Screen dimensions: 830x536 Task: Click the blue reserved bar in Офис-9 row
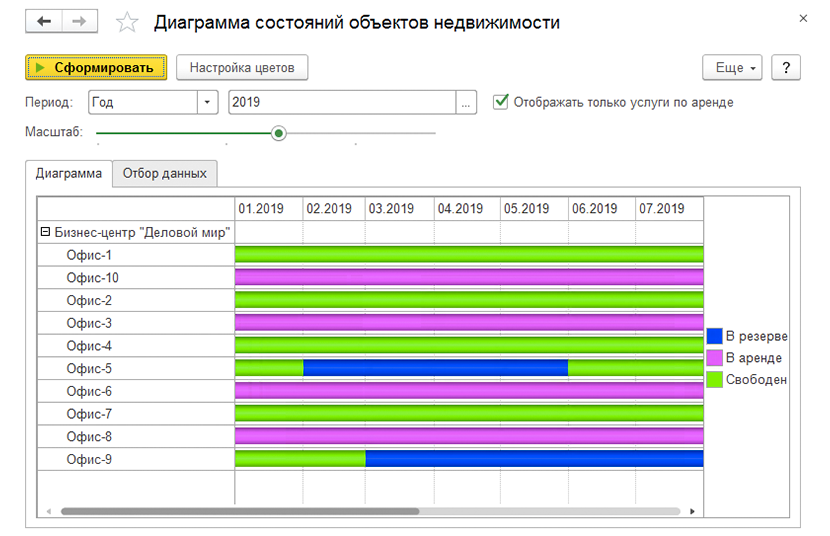pos(535,459)
